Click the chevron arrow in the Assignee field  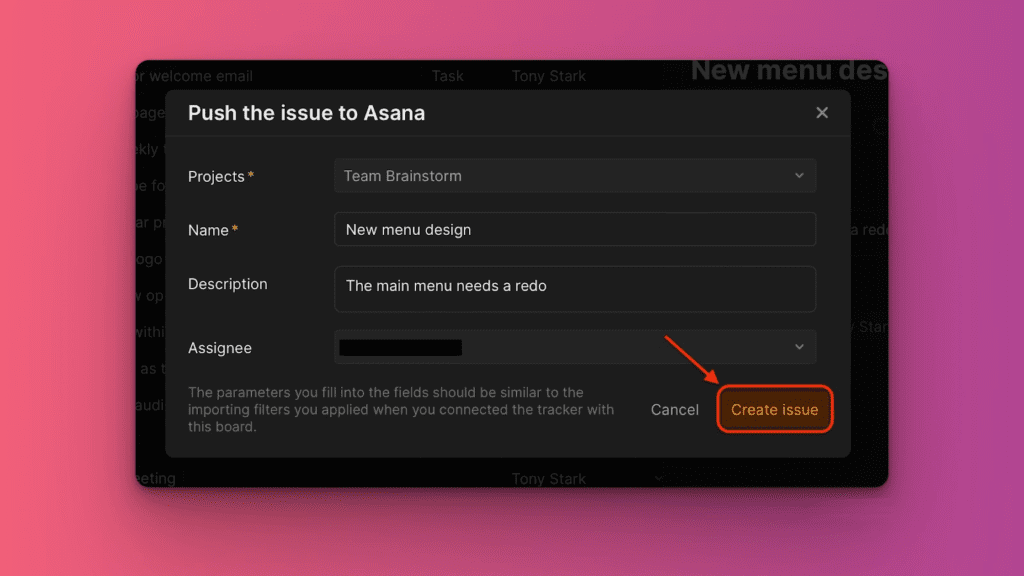(799, 347)
